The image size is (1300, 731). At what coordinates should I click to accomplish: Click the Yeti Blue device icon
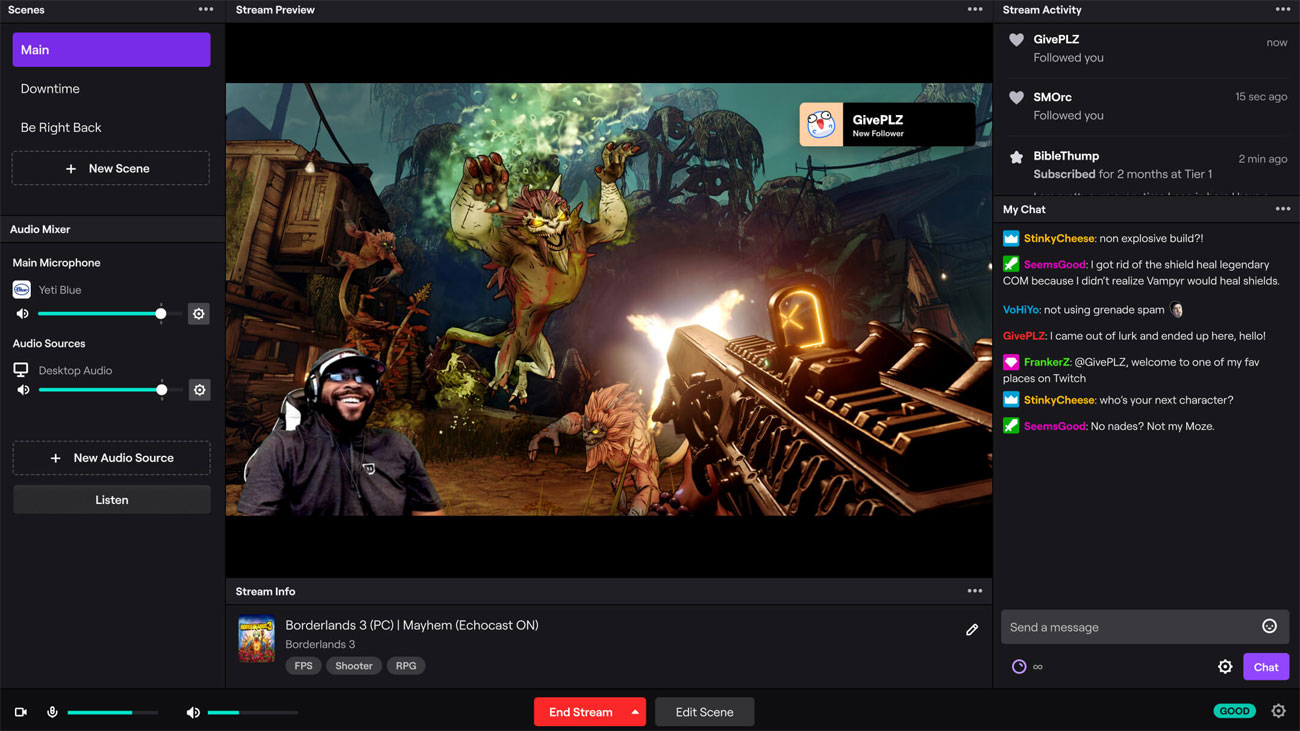point(21,290)
